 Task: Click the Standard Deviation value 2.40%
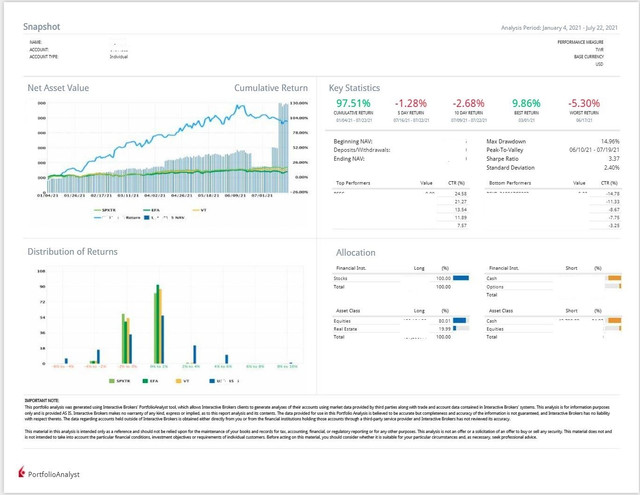tap(611, 168)
